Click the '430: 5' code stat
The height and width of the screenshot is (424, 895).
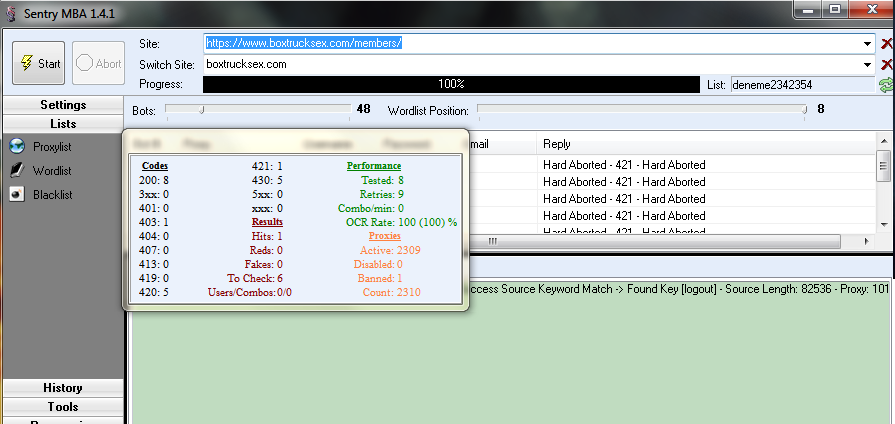click(x=267, y=180)
